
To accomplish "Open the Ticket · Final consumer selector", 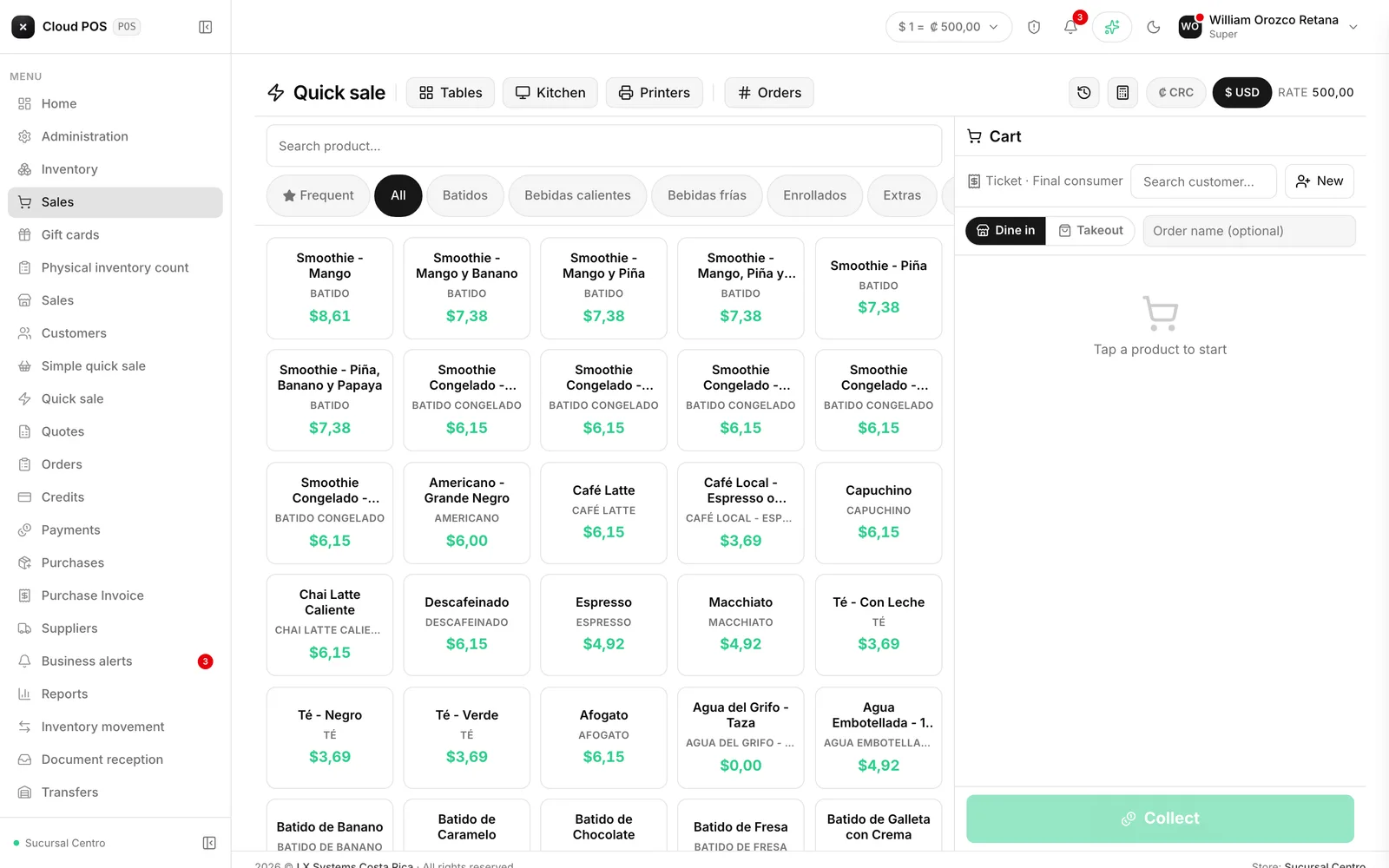I will tap(1045, 181).
